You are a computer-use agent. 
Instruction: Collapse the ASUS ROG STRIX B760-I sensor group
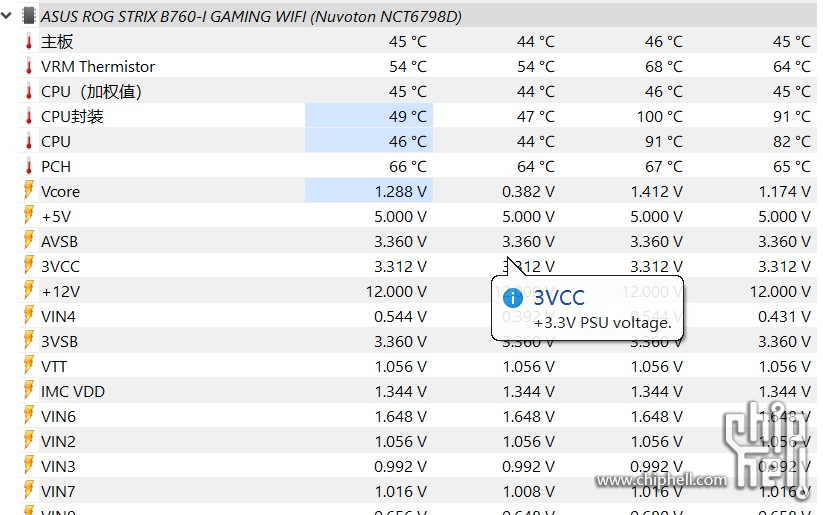7,16
